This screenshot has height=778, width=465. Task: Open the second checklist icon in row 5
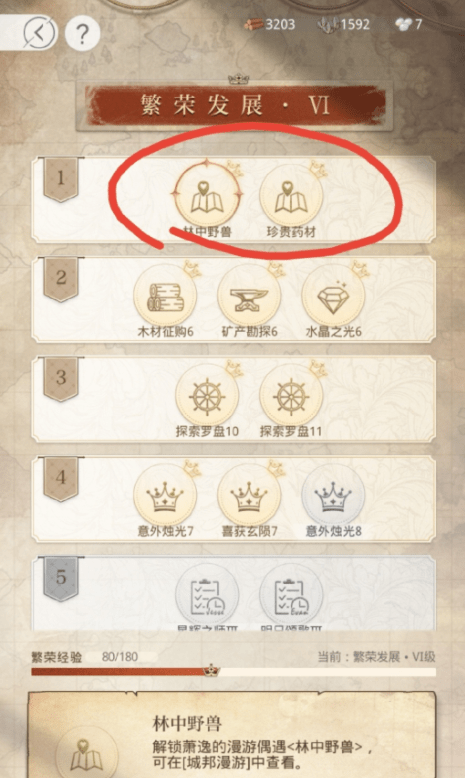coord(291,595)
